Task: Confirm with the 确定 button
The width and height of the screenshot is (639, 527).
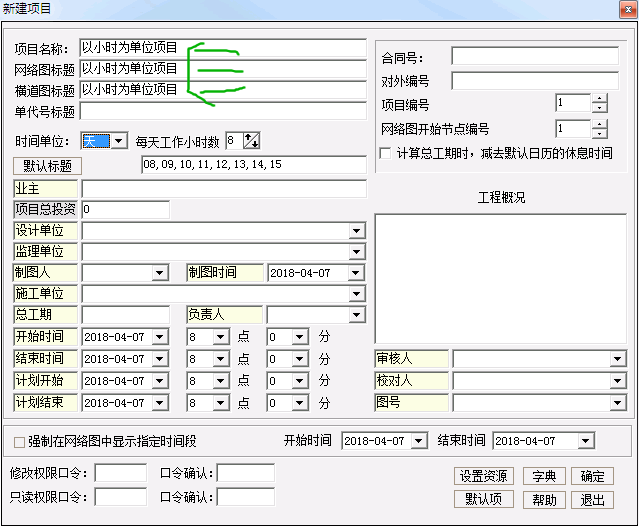Action: (x=592, y=476)
